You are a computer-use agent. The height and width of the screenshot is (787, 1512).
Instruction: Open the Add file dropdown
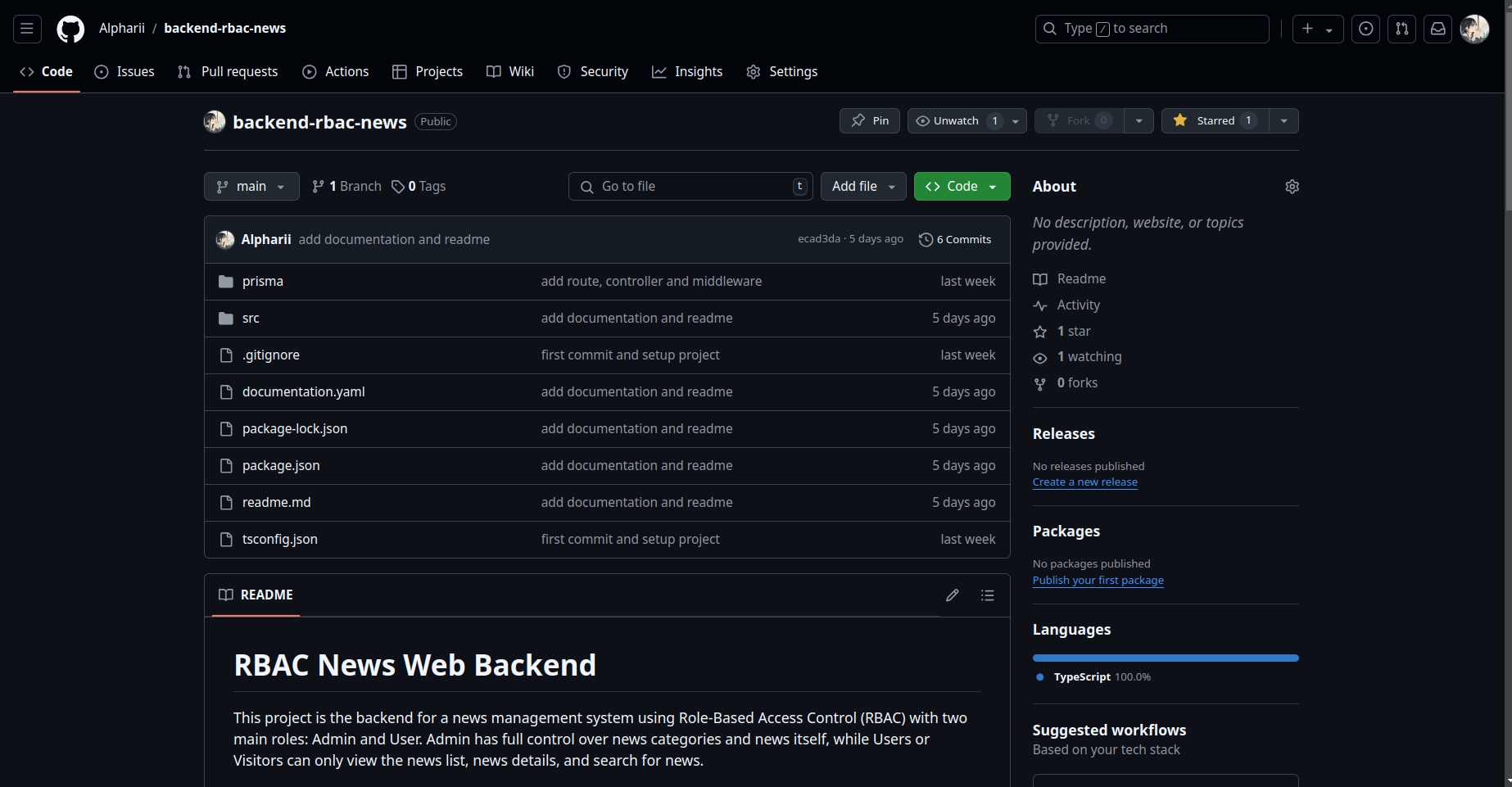[x=864, y=187]
